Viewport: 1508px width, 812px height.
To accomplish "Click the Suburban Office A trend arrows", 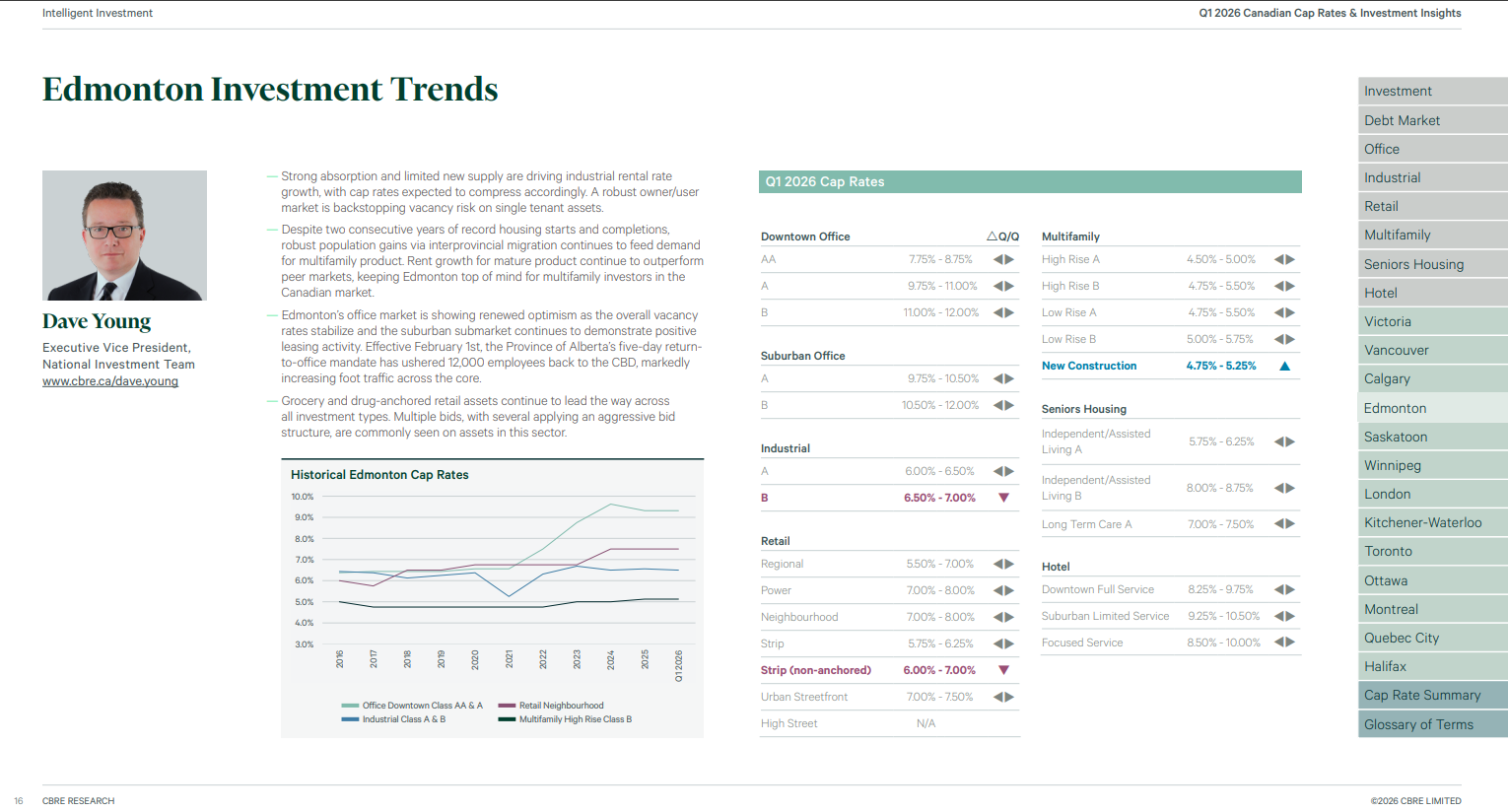I will pyautogui.click(x=1003, y=378).
